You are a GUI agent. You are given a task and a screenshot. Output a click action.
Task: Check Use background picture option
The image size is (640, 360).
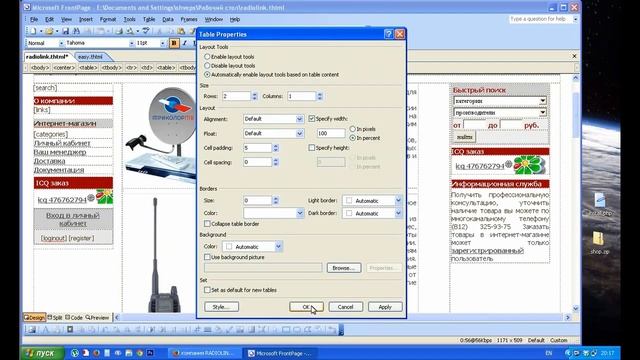tap(207, 257)
